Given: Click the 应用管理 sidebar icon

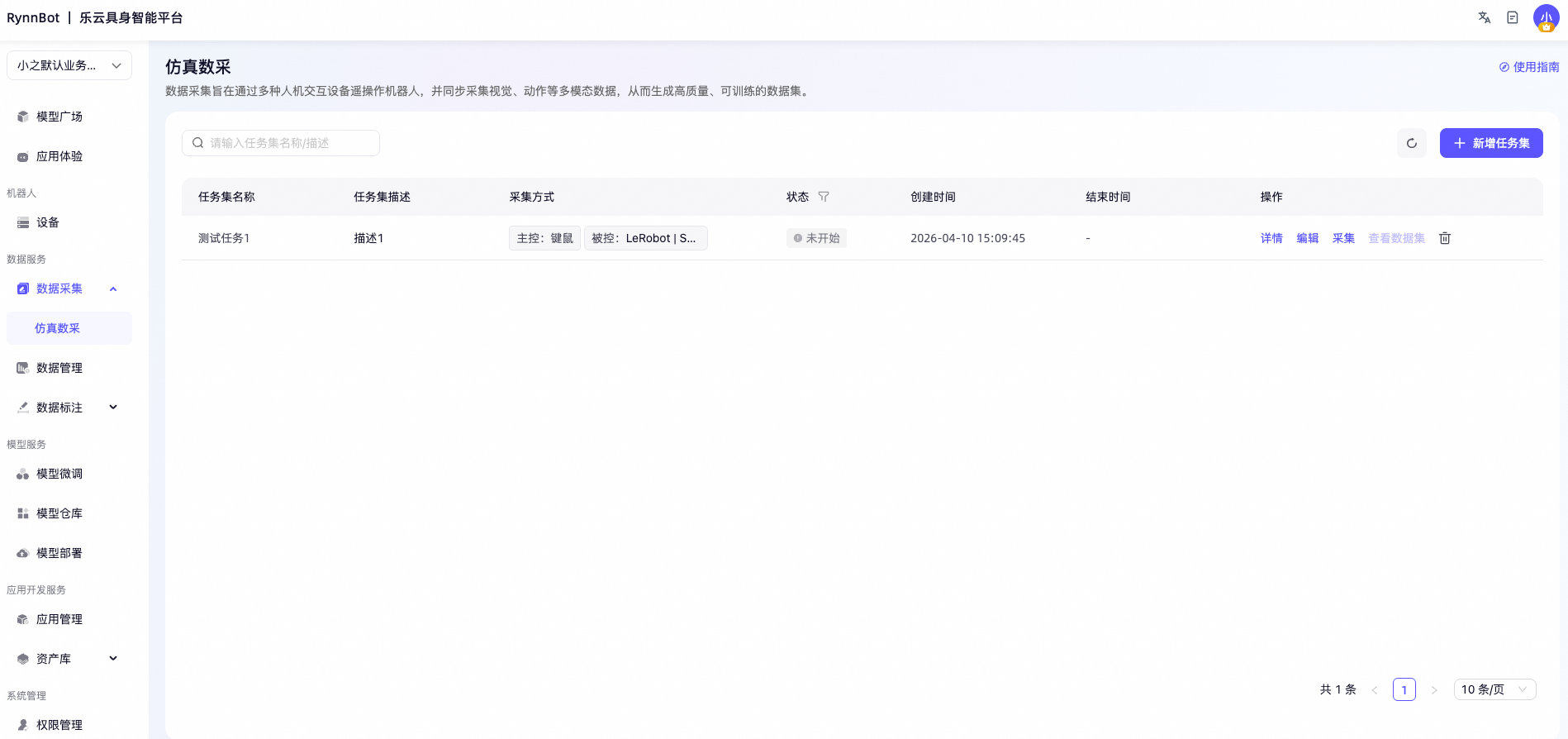Looking at the screenshot, I should (23, 619).
